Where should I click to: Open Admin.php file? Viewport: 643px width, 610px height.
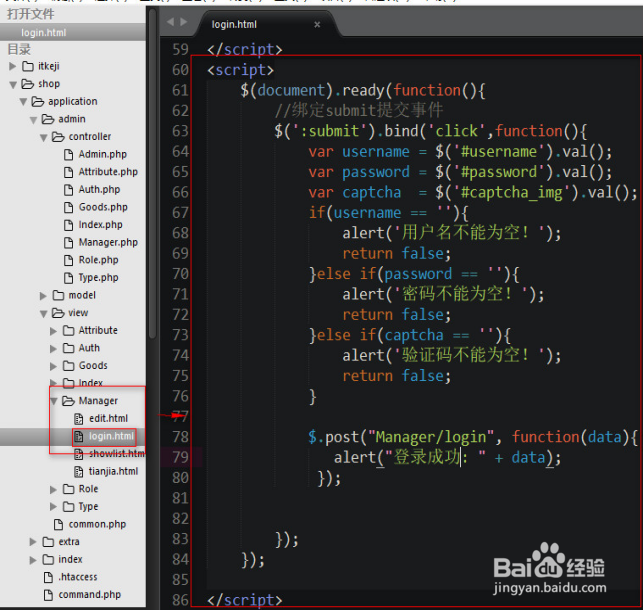[x=103, y=154]
